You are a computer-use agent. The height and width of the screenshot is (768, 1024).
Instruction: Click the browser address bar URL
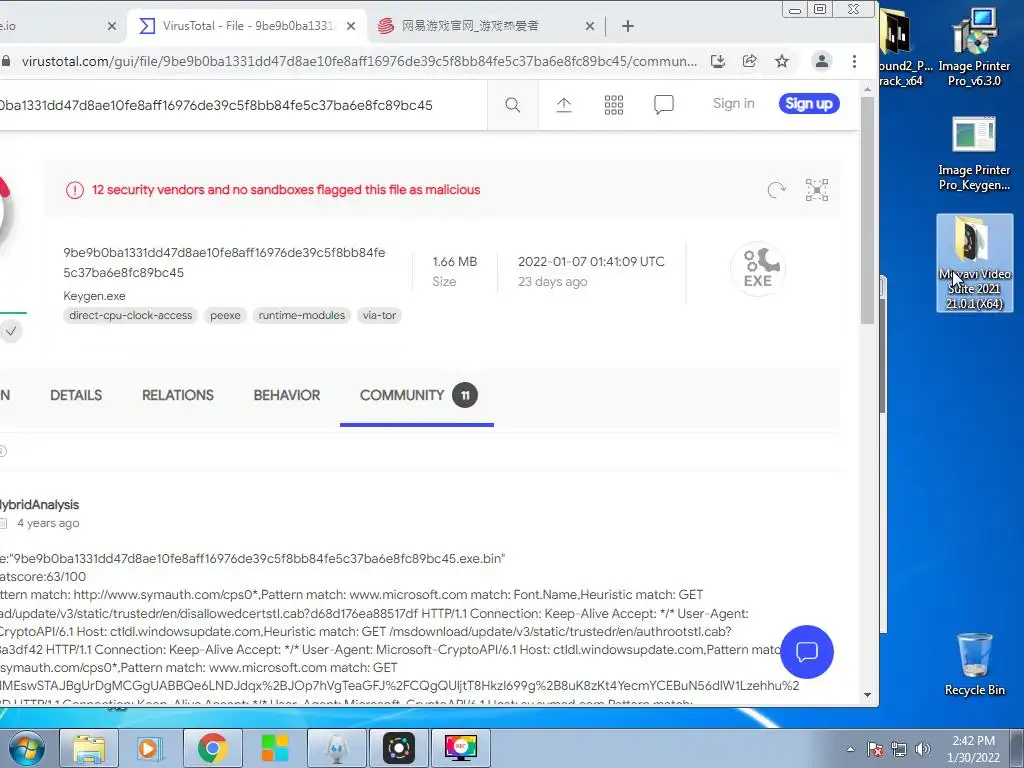tap(359, 61)
